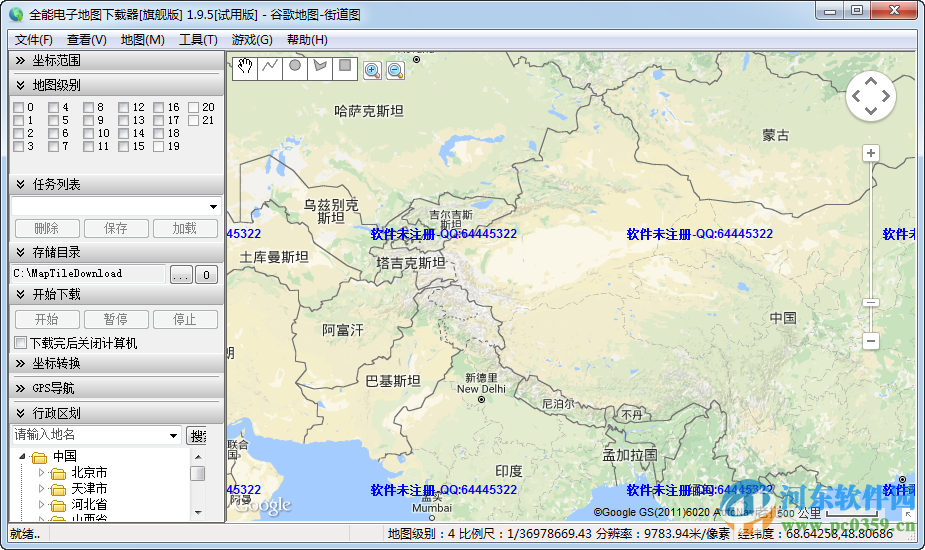Expand the 北京市 tree node
925x550 pixels.
tap(41, 473)
